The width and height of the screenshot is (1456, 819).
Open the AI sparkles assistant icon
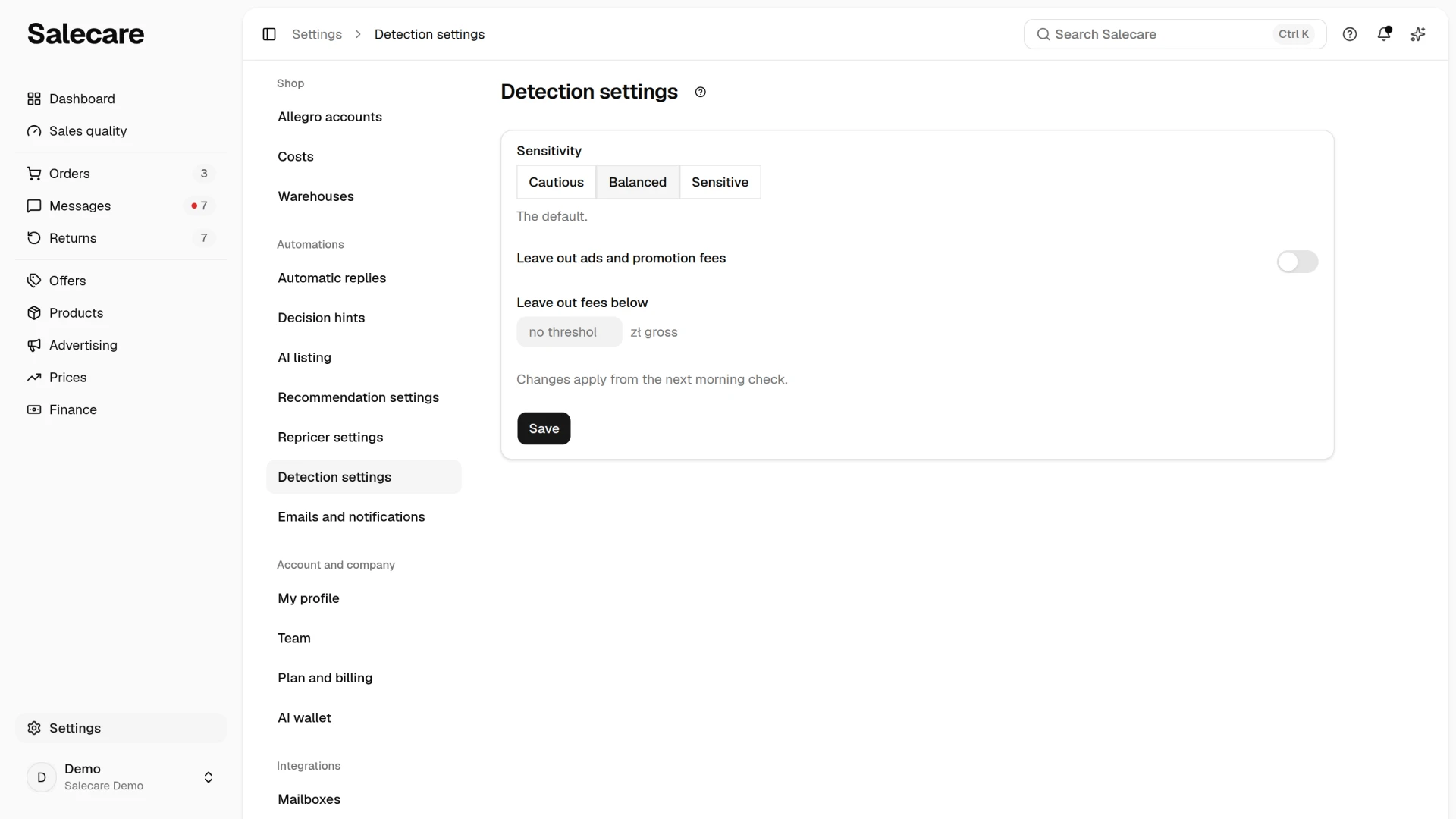coord(1418,34)
